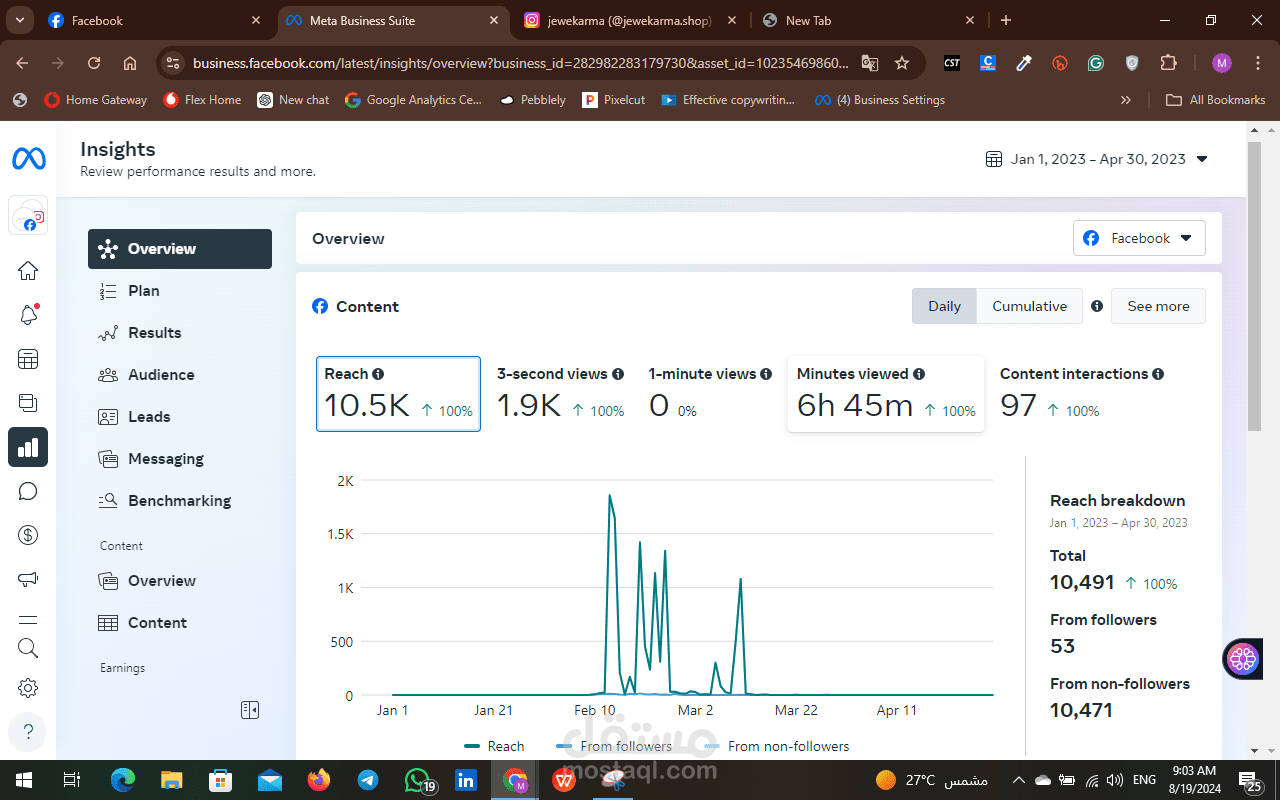Open Leads menu item
The height and width of the screenshot is (800, 1280).
pyautogui.click(x=180, y=417)
